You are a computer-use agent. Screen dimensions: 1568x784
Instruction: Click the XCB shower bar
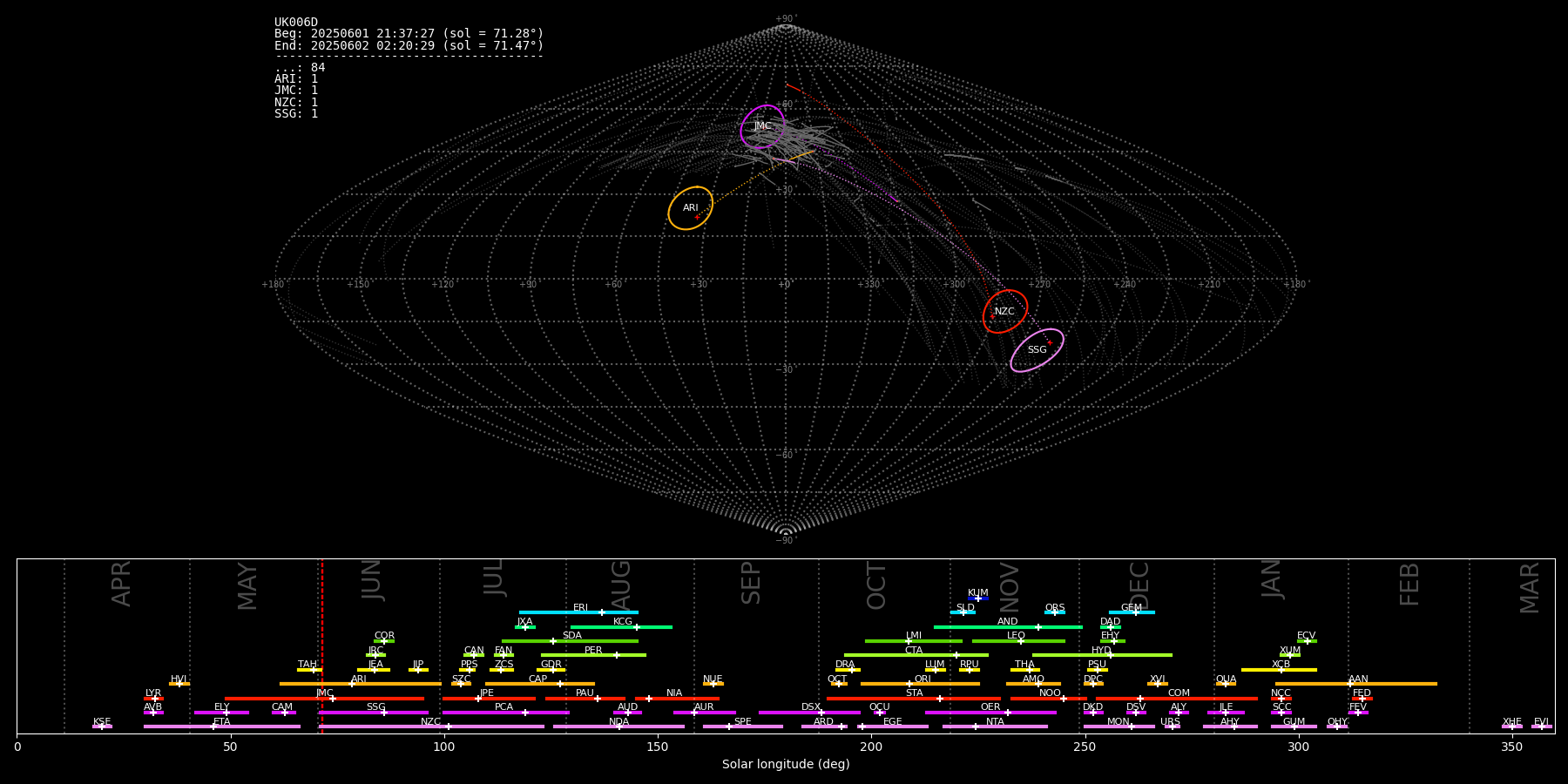(x=1279, y=669)
